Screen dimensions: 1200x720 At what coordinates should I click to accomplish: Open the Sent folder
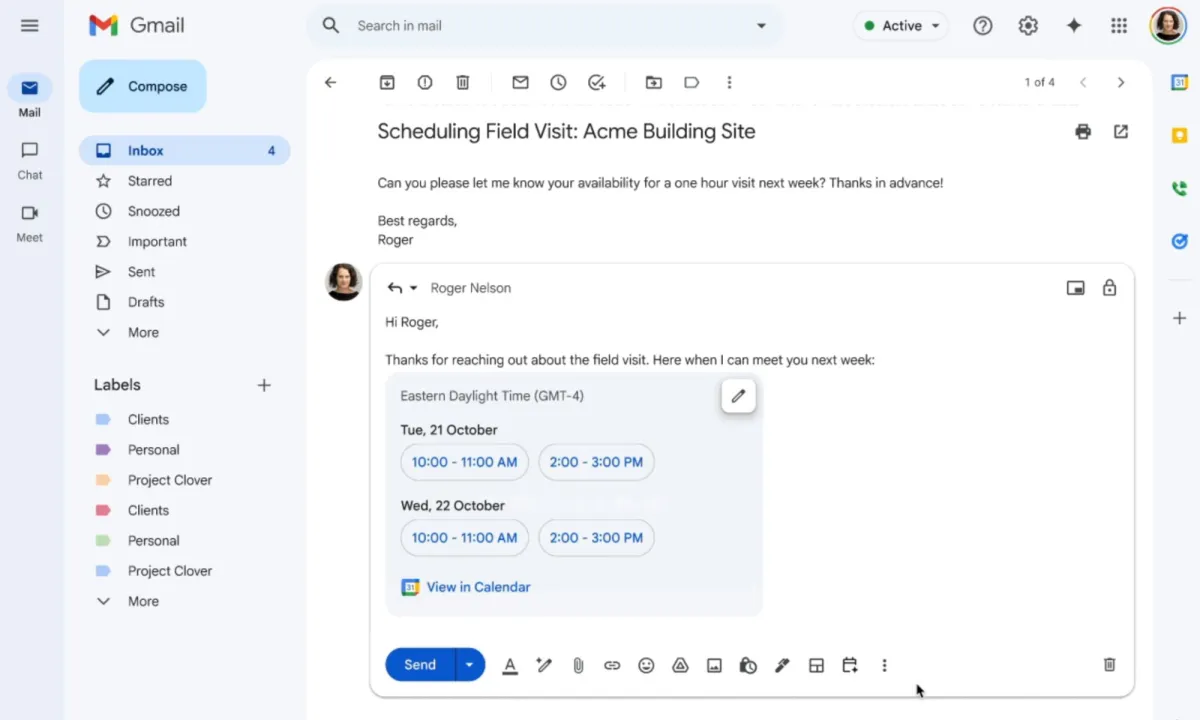pos(141,272)
